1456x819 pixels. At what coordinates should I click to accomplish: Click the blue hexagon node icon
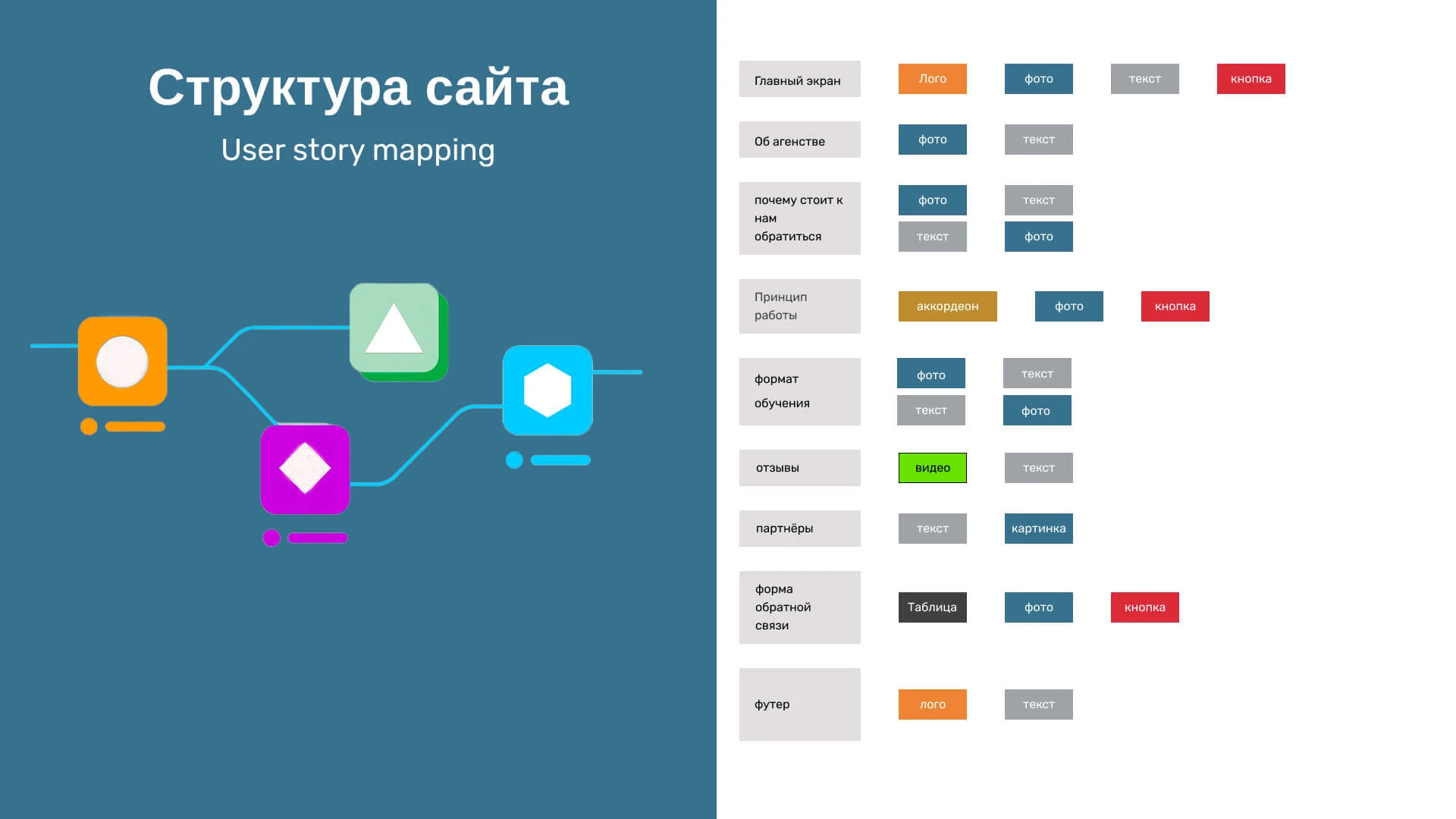(x=548, y=391)
